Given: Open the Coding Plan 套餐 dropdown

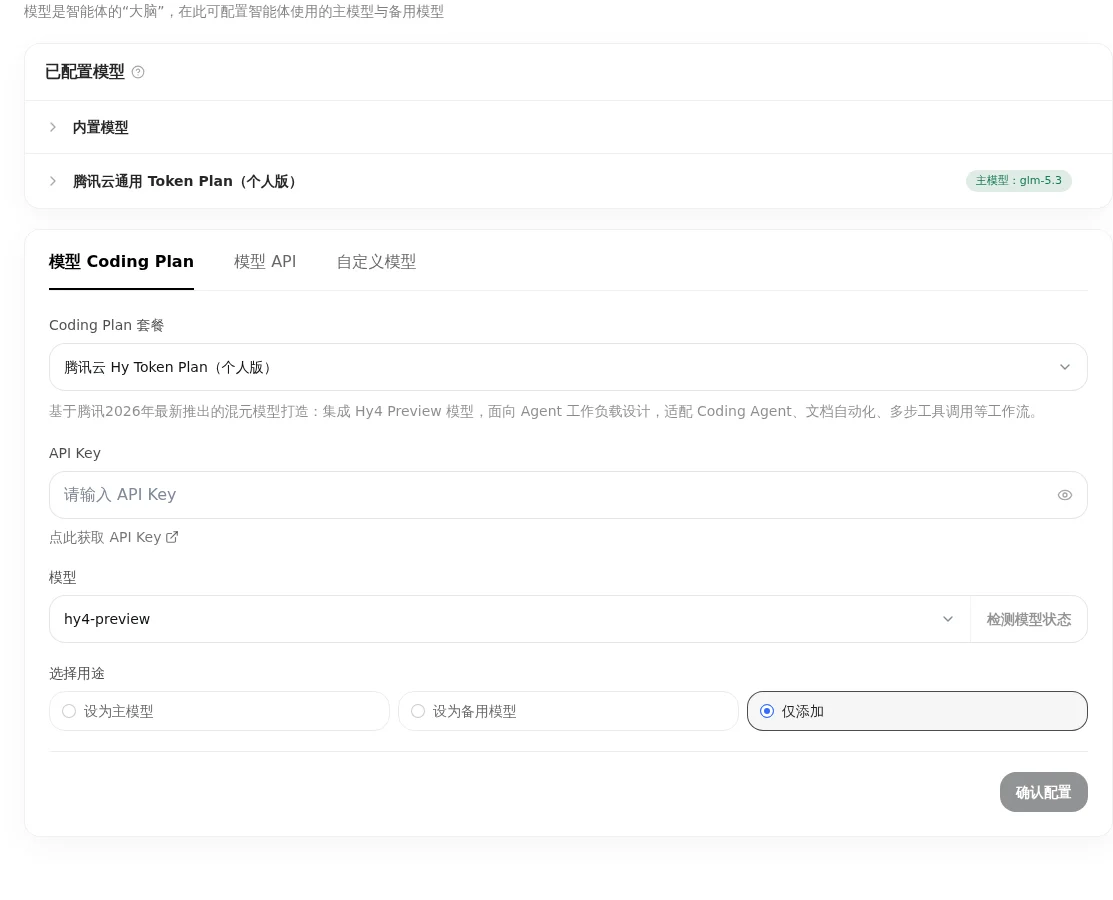Looking at the screenshot, I should coord(568,367).
